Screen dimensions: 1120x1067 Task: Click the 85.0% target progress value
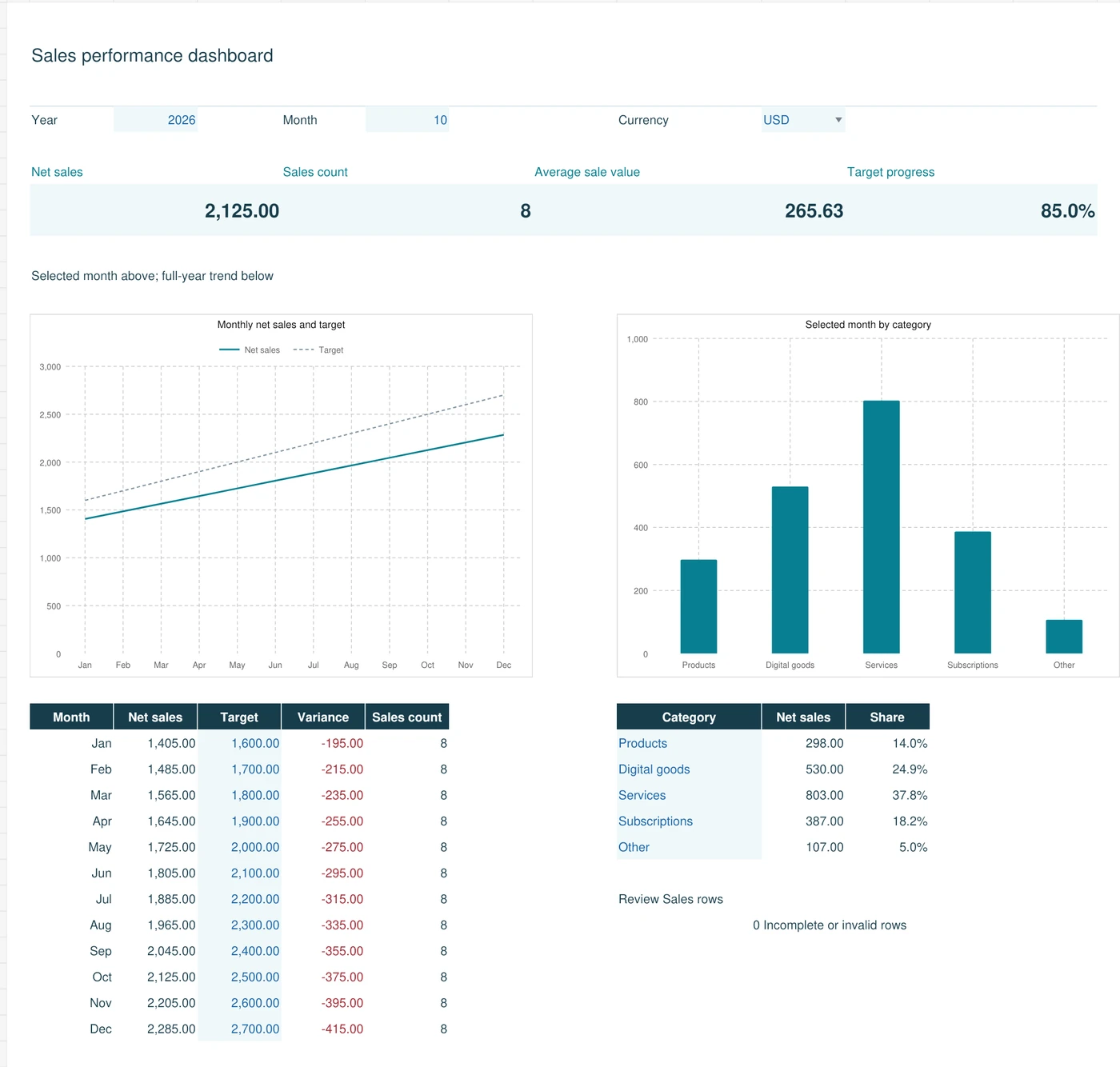pos(1067,211)
